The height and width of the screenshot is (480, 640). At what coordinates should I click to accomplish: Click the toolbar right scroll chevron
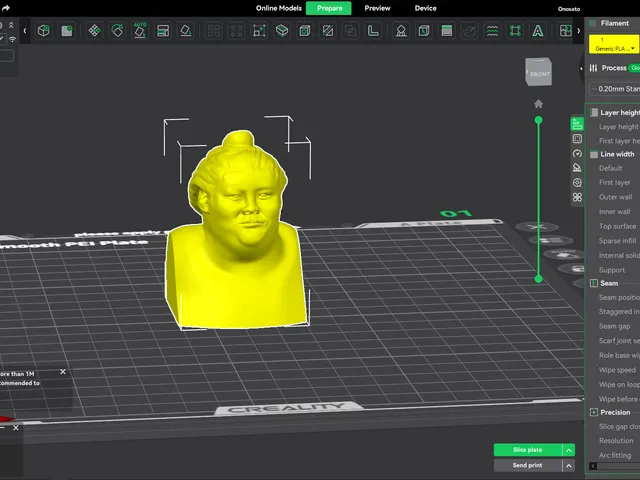(x=578, y=31)
